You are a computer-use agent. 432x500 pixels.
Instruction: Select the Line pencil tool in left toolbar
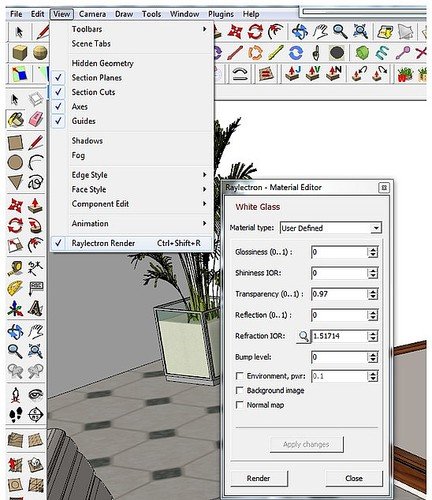point(35,142)
